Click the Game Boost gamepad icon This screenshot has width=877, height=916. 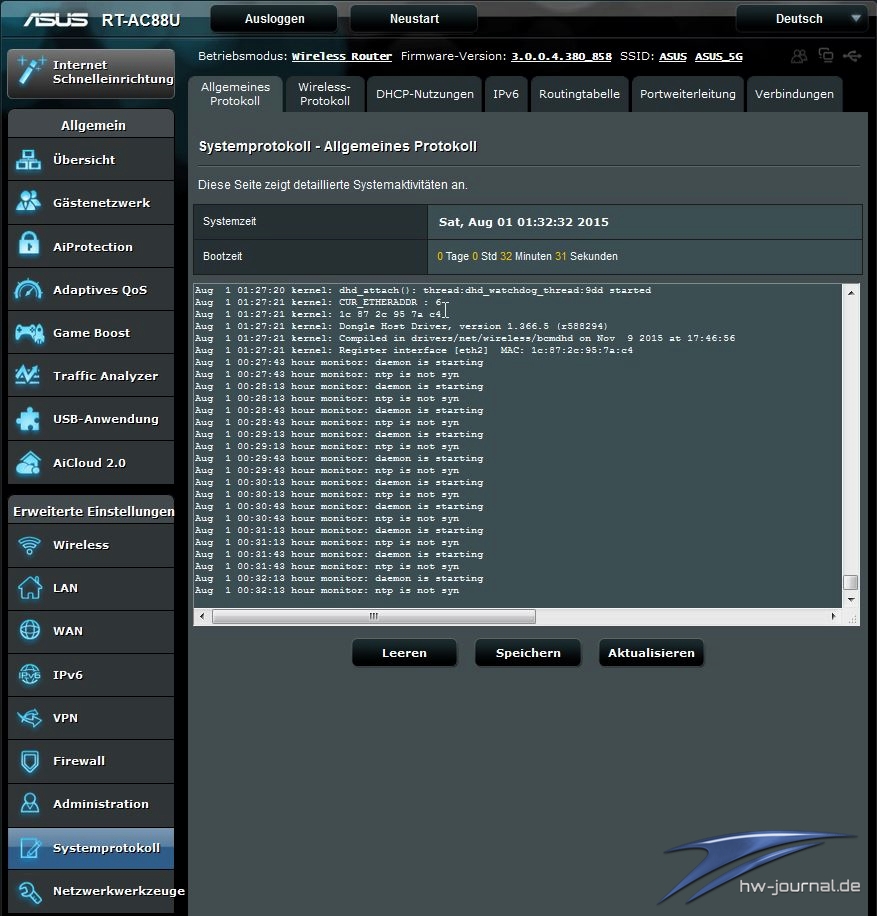click(x=29, y=332)
